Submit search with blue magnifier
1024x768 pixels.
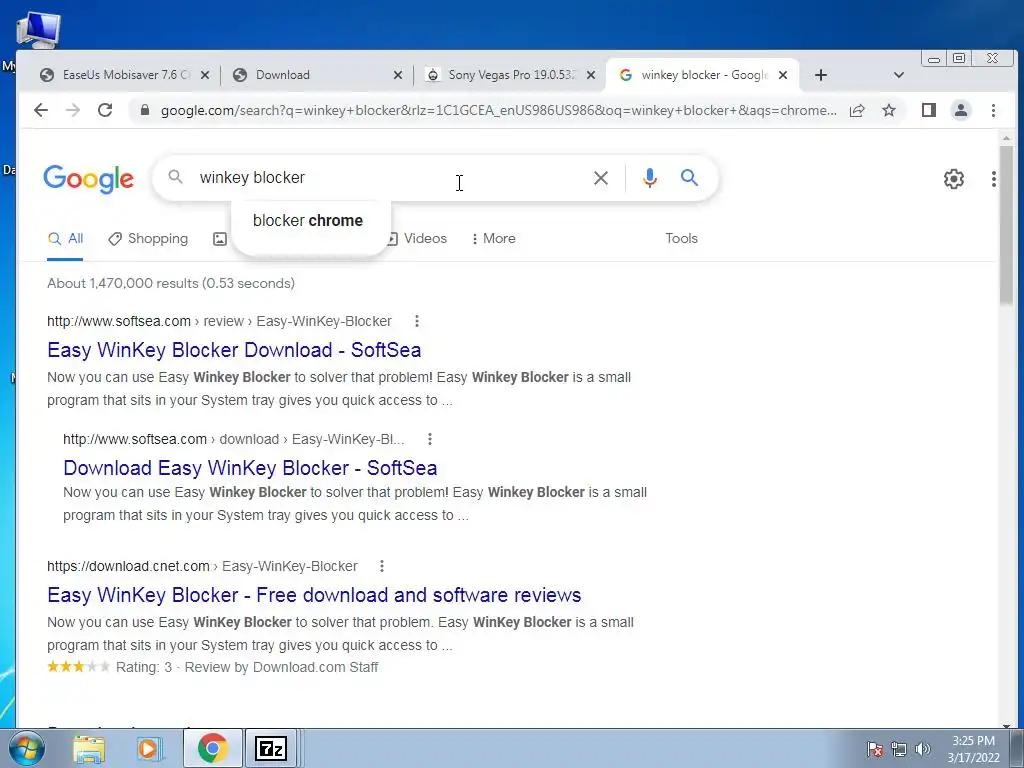(x=689, y=178)
